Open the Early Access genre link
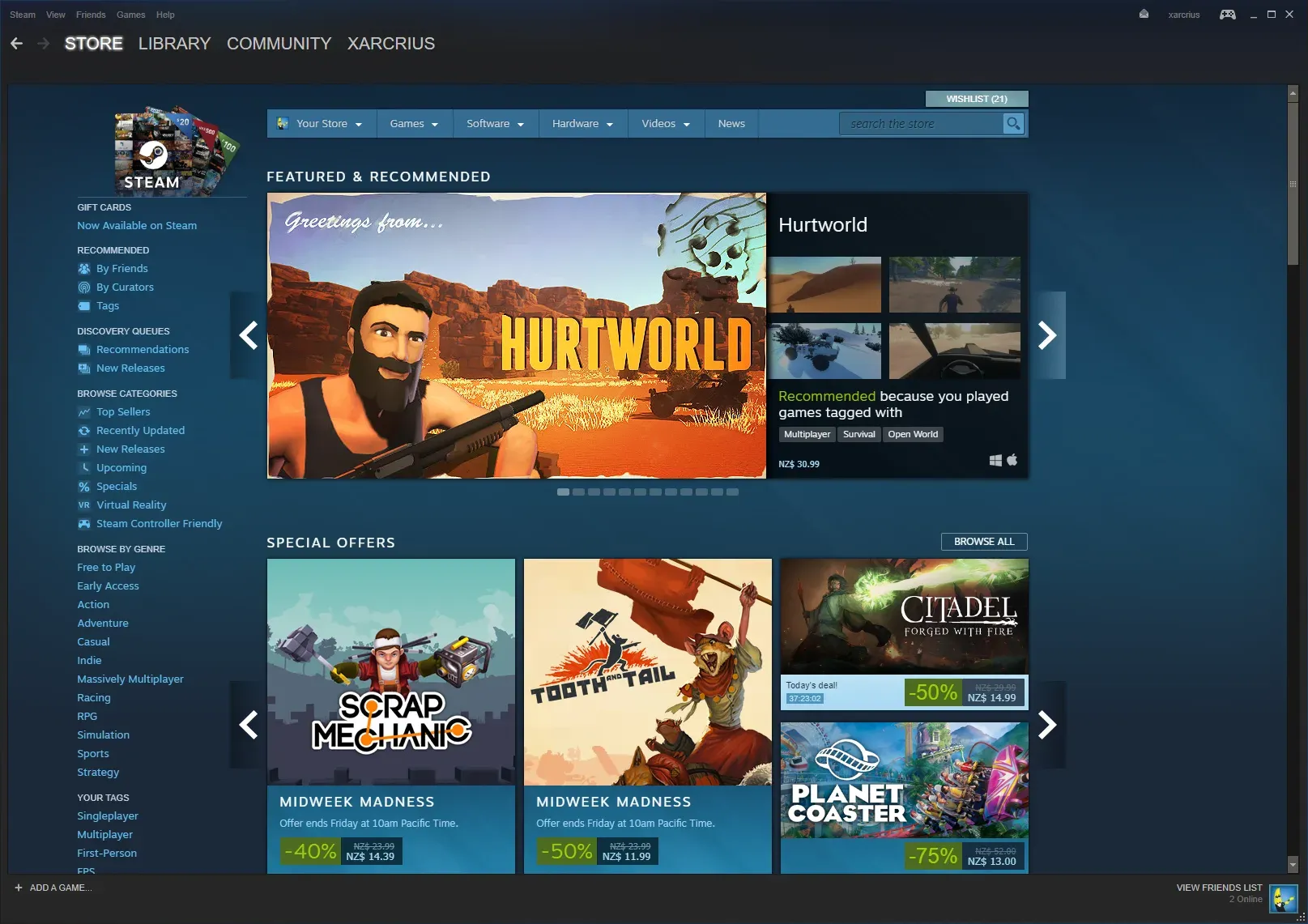The height and width of the screenshot is (924, 1308). click(108, 586)
